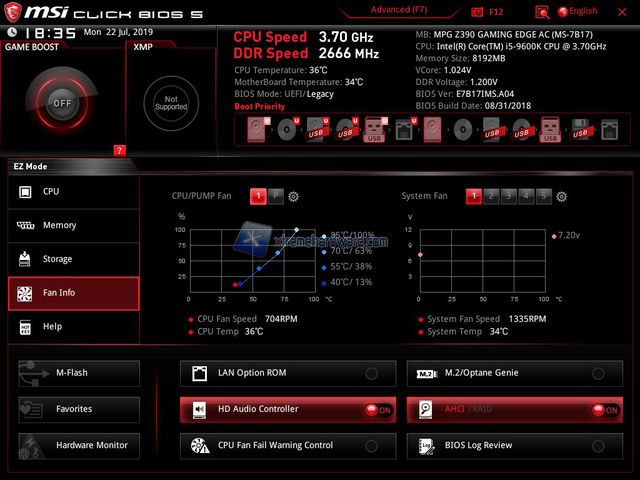
Task: Enable CPU Fan Fail Warning Control
Action: pos(372,445)
